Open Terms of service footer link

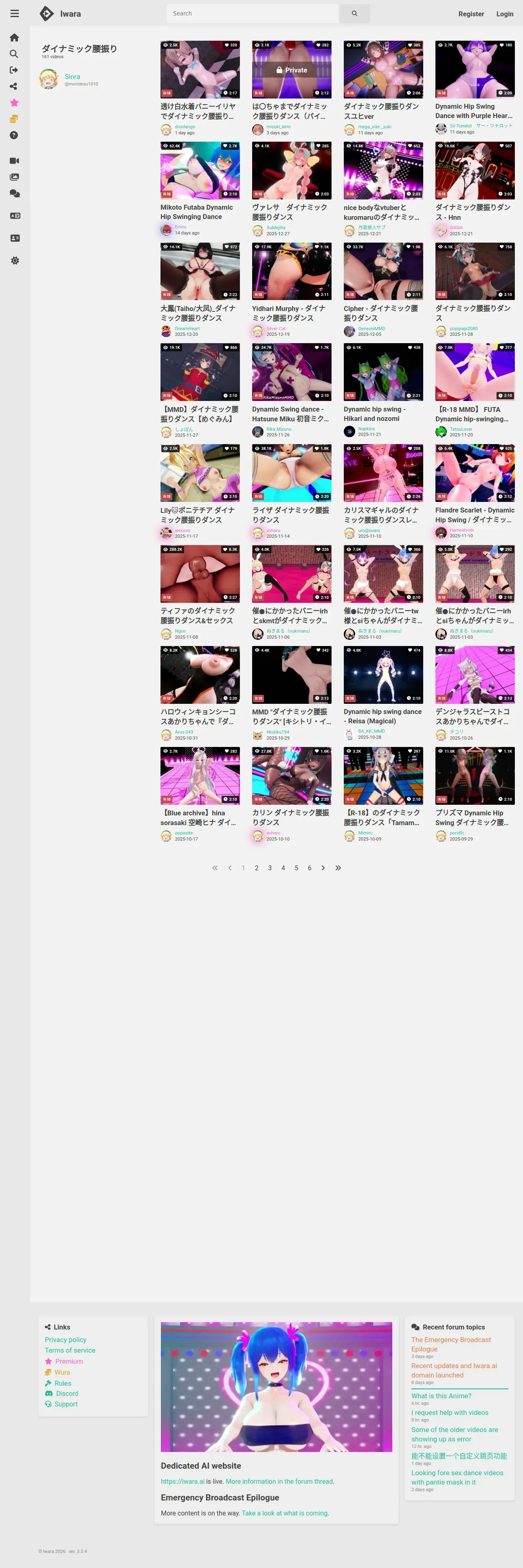pos(70,1350)
